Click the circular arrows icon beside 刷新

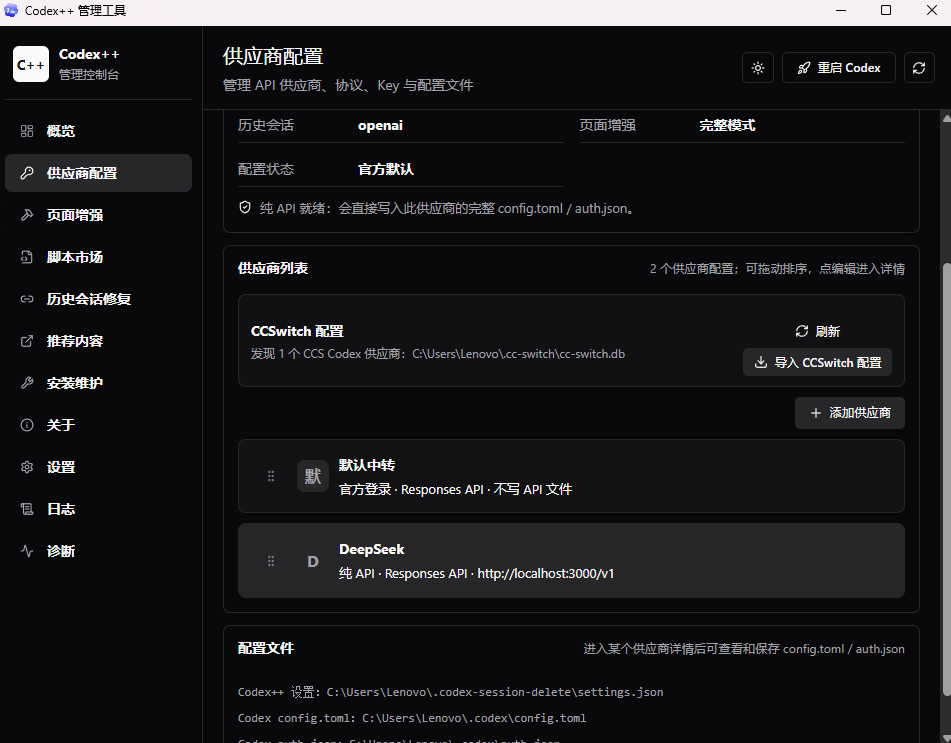pos(802,331)
